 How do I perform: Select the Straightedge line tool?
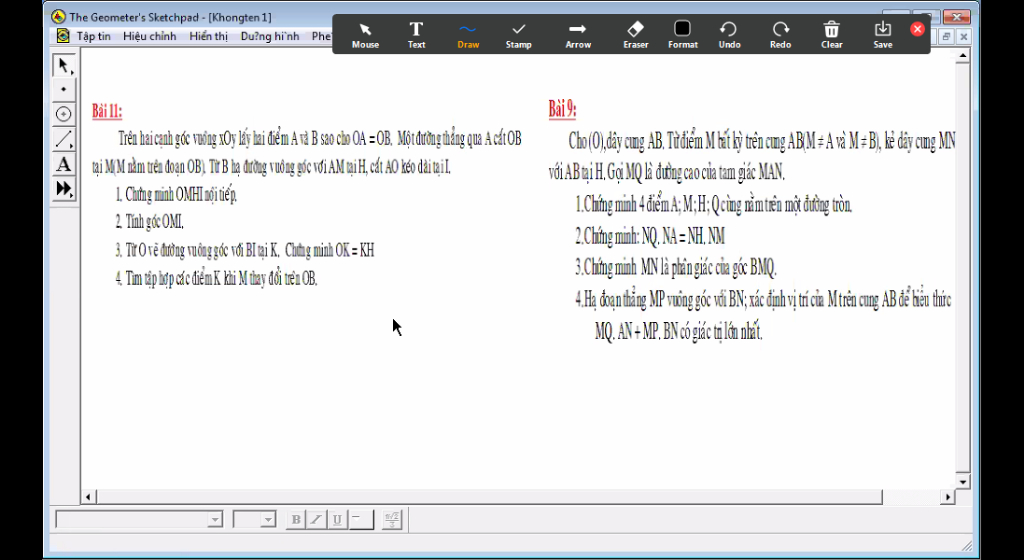[x=63, y=139]
